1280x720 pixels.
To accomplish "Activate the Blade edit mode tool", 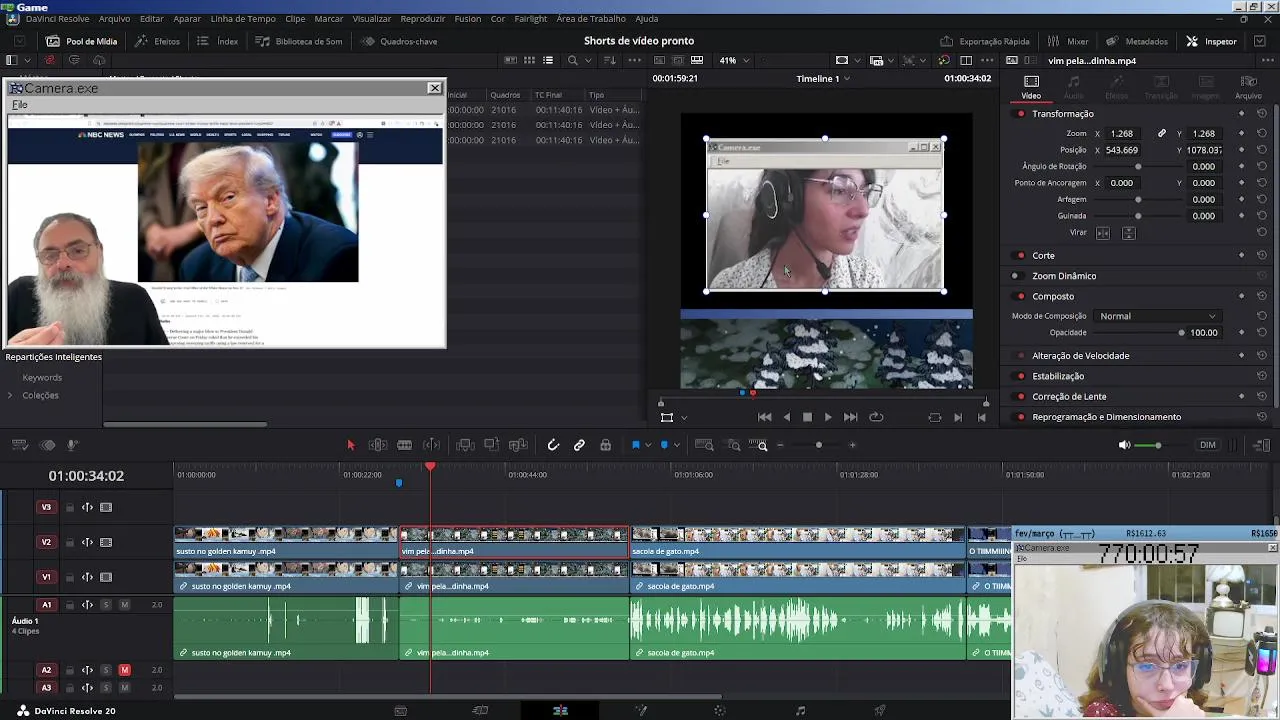I will coord(404,445).
